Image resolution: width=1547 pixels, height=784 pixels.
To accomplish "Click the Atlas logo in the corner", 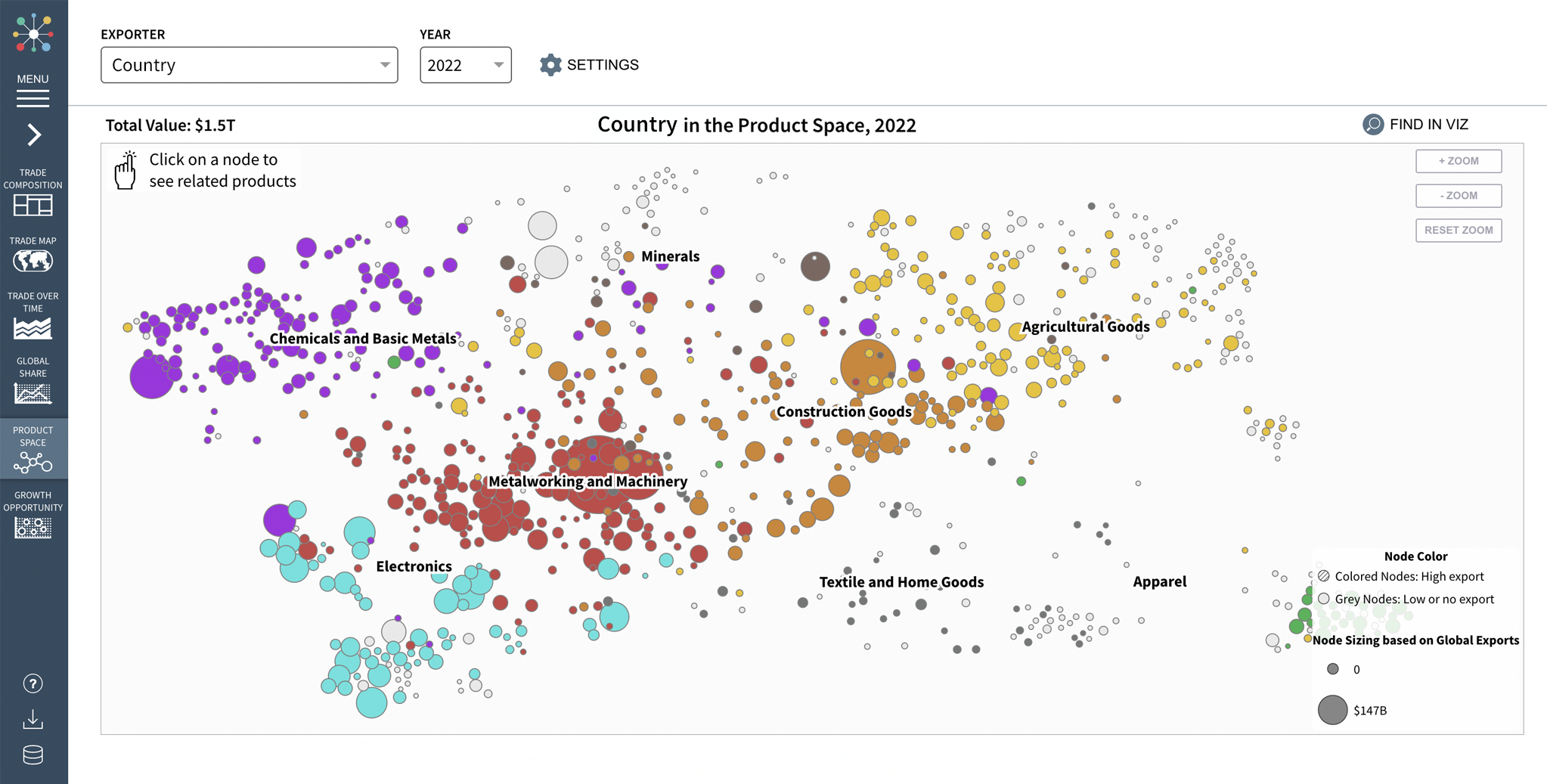I will [33, 33].
